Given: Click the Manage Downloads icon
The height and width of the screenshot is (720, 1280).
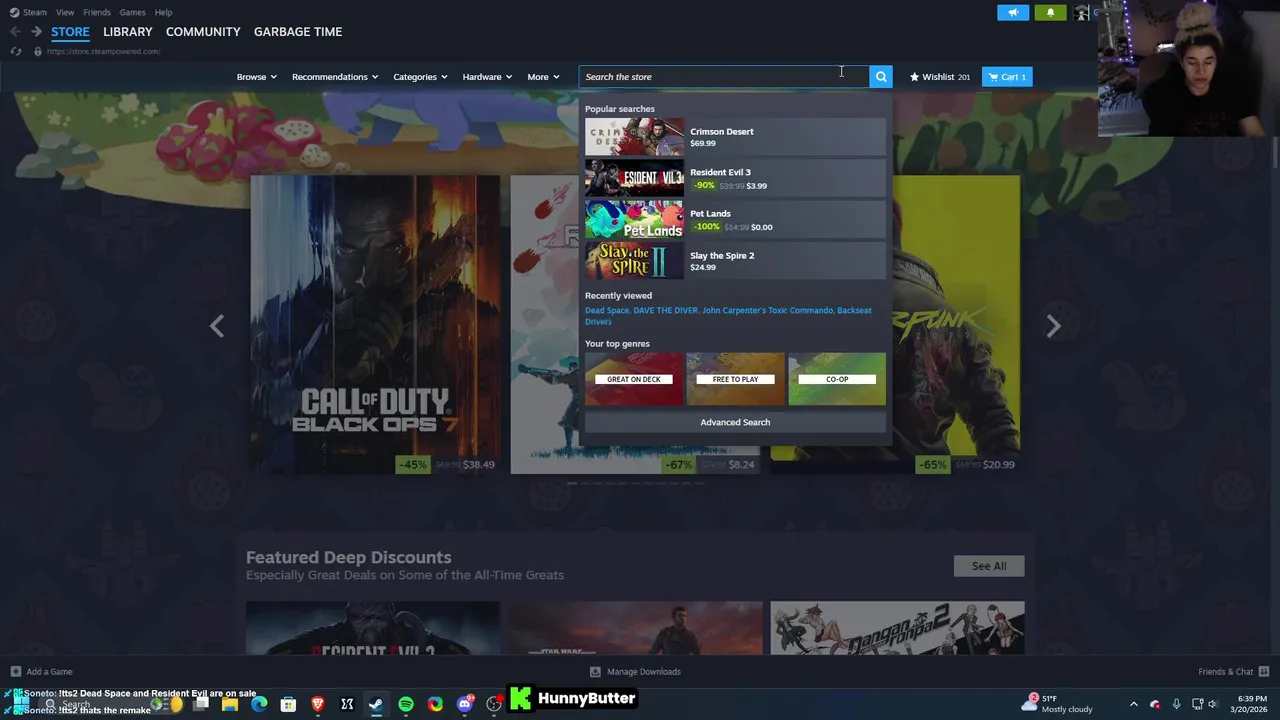Looking at the screenshot, I should coord(595,672).
